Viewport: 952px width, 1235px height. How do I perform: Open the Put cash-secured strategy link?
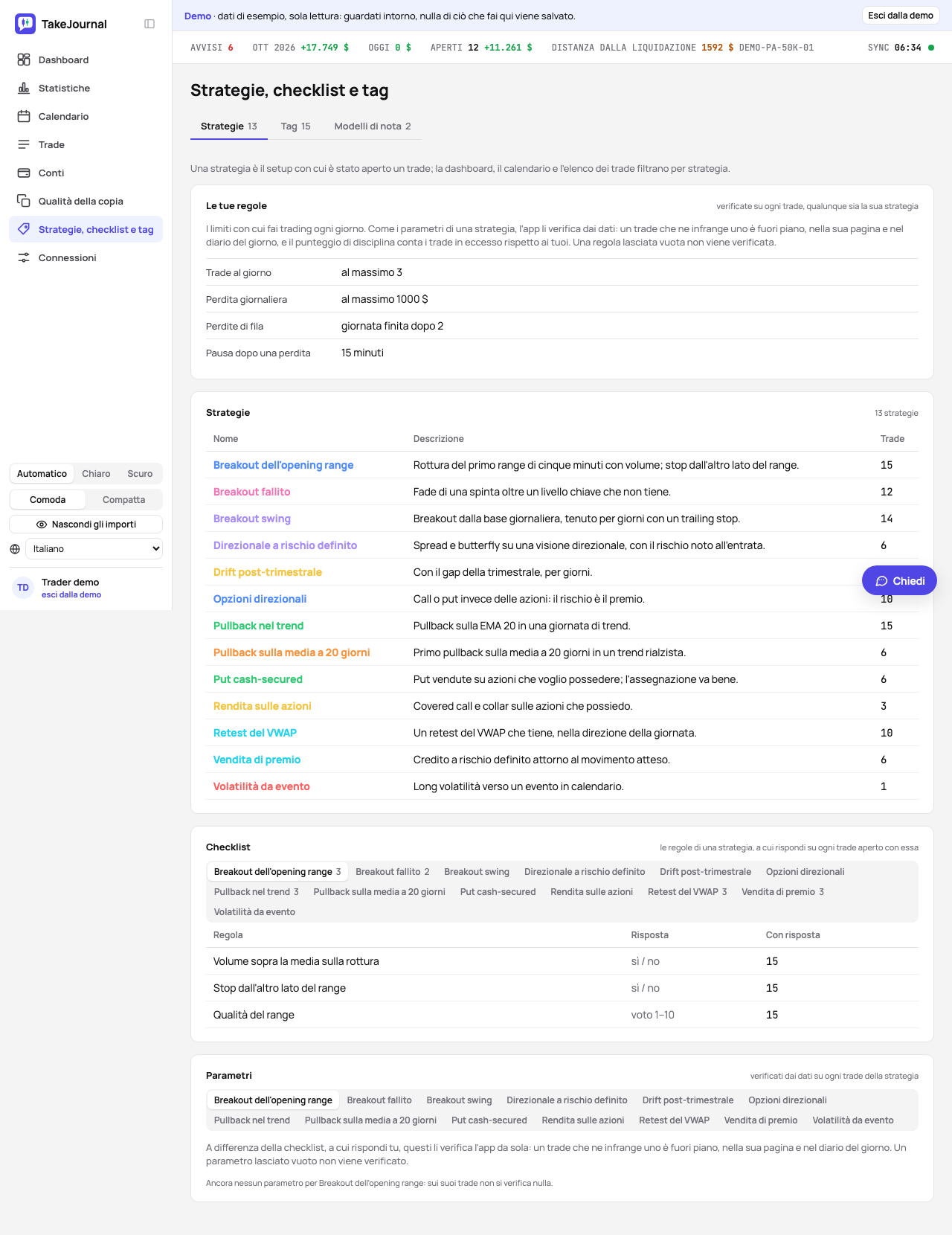(x=258, y=679)
